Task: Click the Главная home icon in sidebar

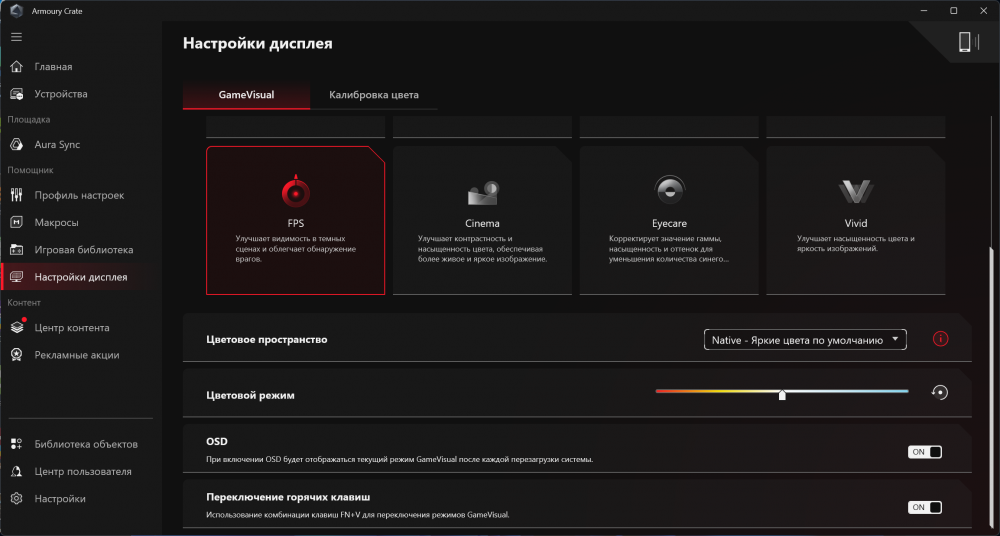Action: click(16, 67)
